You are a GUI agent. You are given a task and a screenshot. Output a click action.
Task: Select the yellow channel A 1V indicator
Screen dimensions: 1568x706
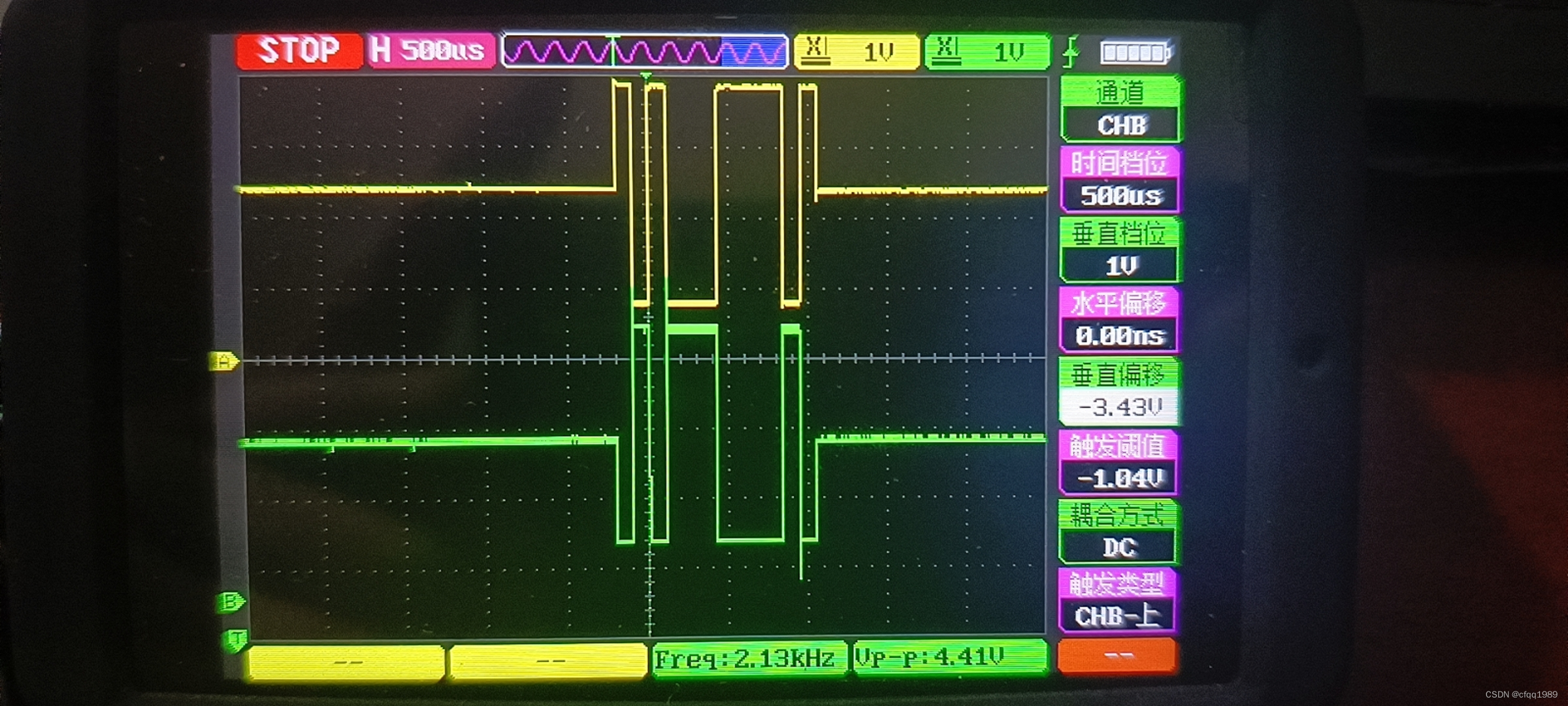pos(856,52)
